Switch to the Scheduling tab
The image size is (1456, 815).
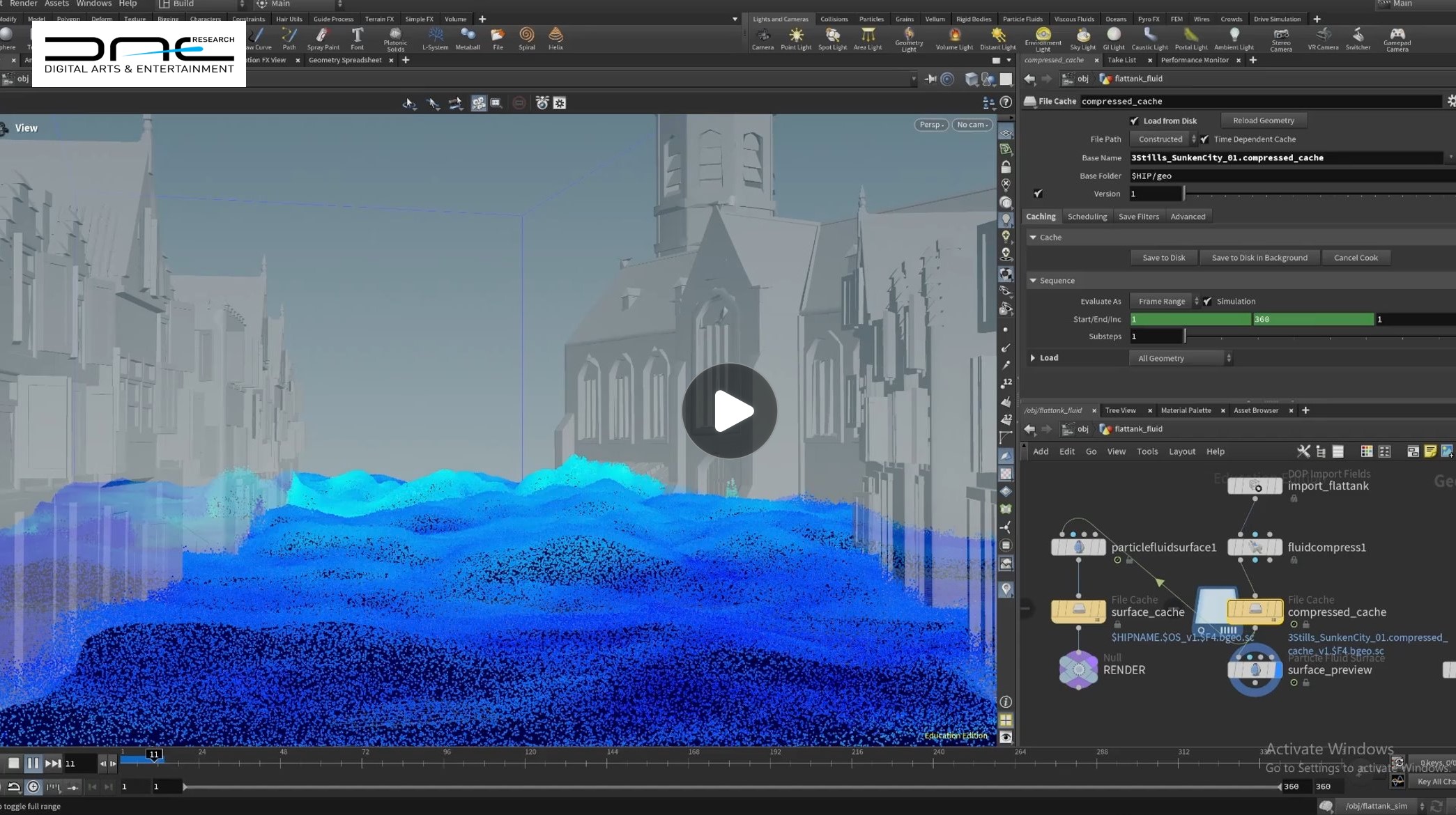pyautogui.click(x=1087, y=217)
